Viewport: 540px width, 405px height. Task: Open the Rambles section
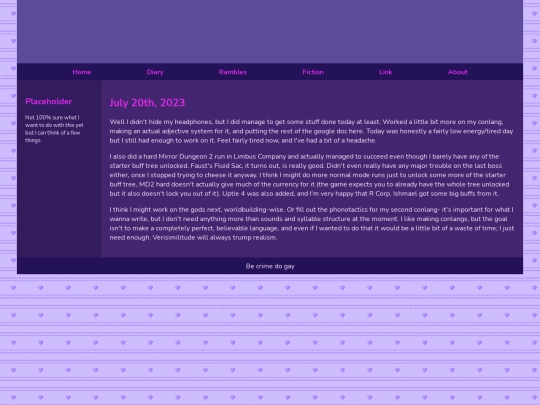pyautogui.click(x=233, y=72)
